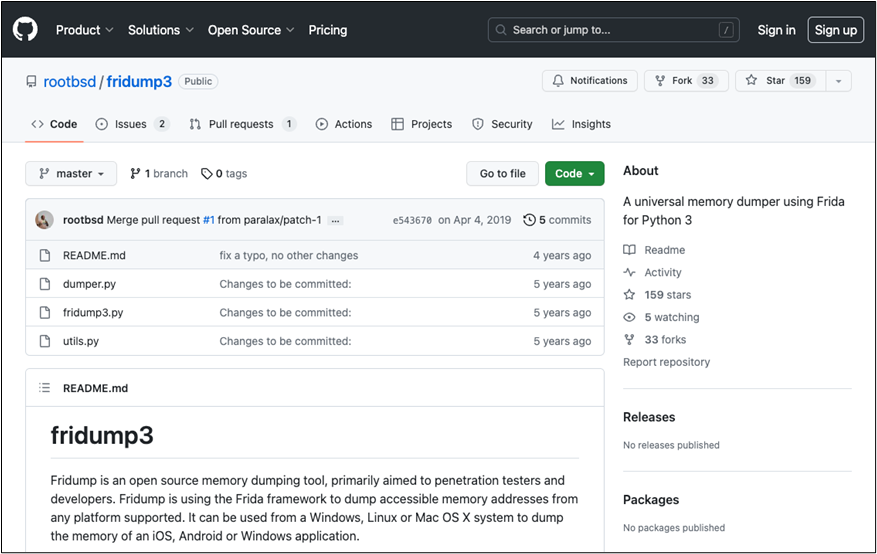The width and height of the screenshot is (877, 554).
Task: Open the dumper.py 'Changes to be committed:' commit
Action: point(285,284)
